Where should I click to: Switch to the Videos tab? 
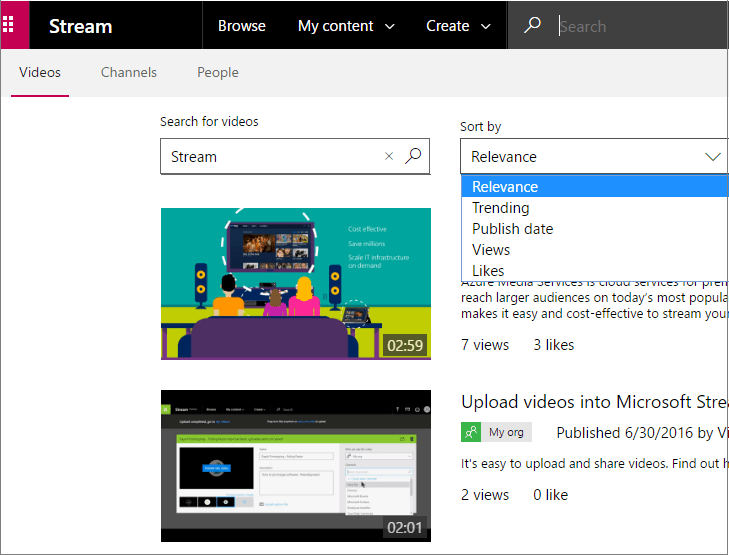coord(40,73)
